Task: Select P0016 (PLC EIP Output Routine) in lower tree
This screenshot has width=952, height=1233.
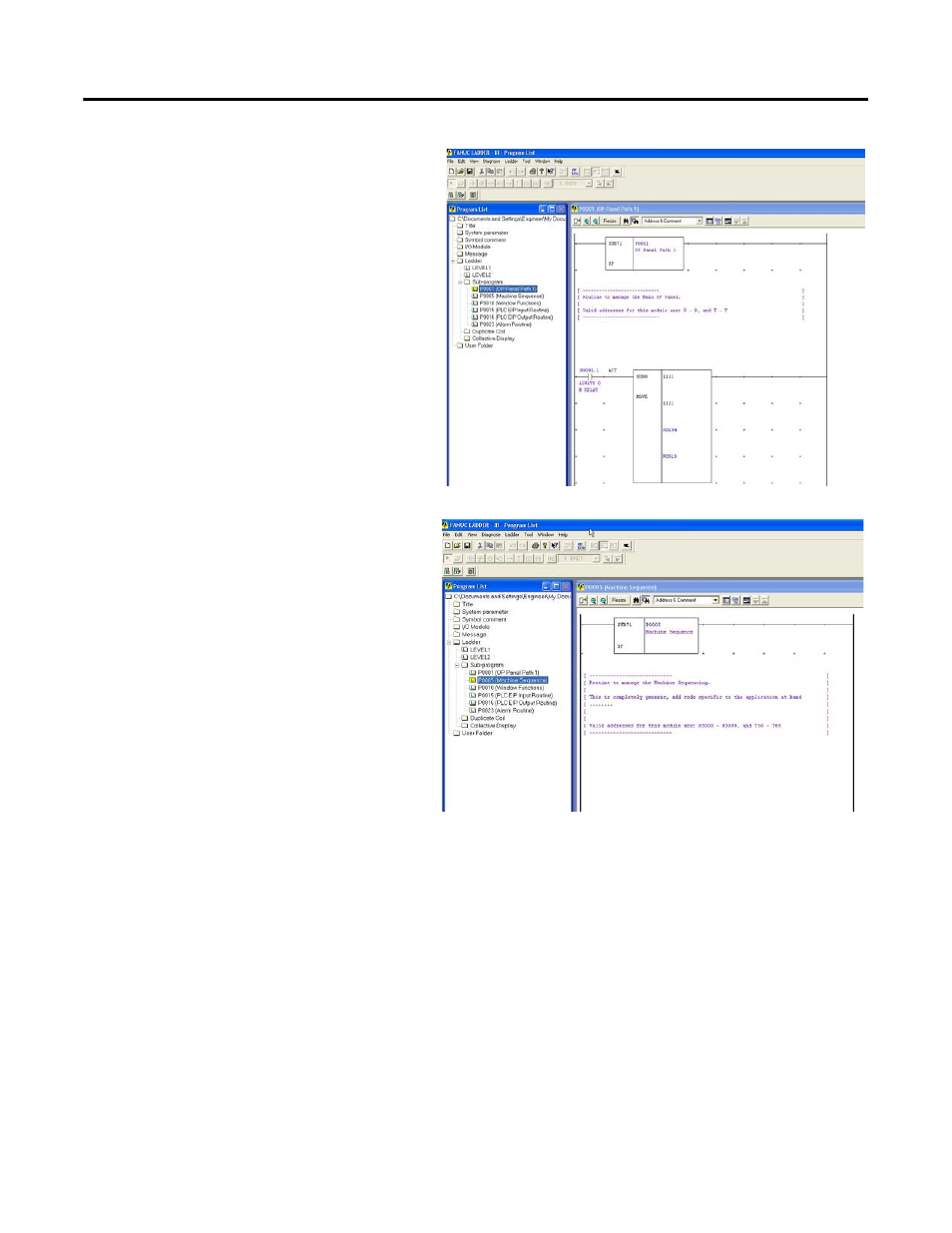Action: click(x=517, y=703)
